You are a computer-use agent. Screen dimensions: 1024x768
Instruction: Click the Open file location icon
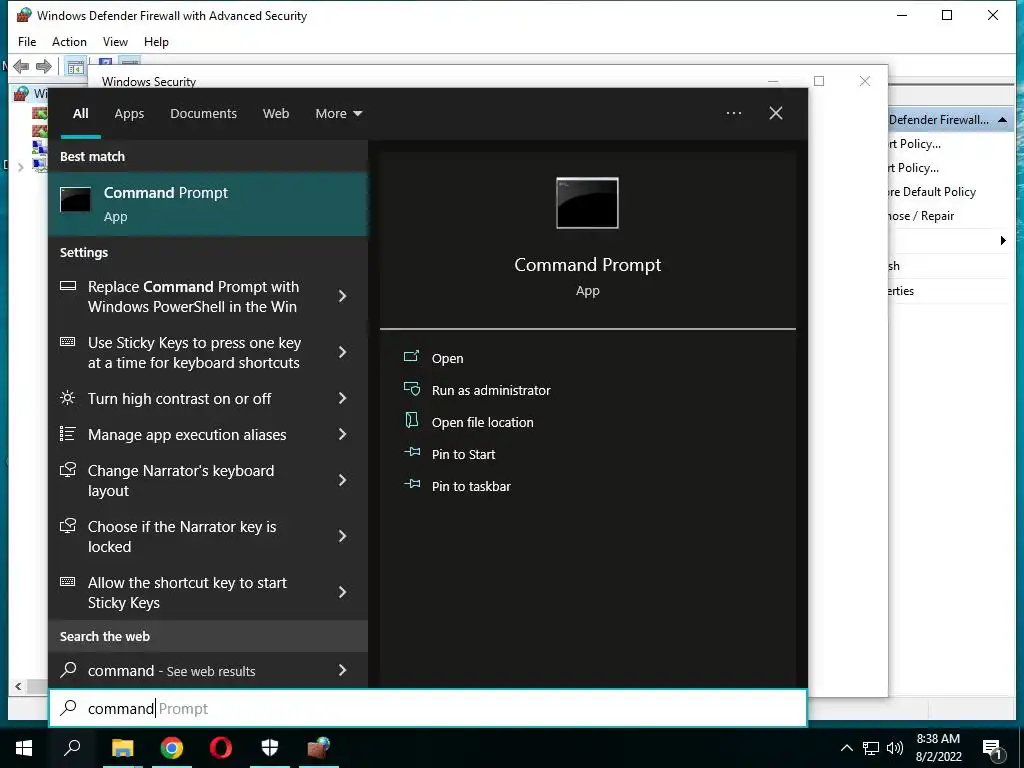click(411, 420)
